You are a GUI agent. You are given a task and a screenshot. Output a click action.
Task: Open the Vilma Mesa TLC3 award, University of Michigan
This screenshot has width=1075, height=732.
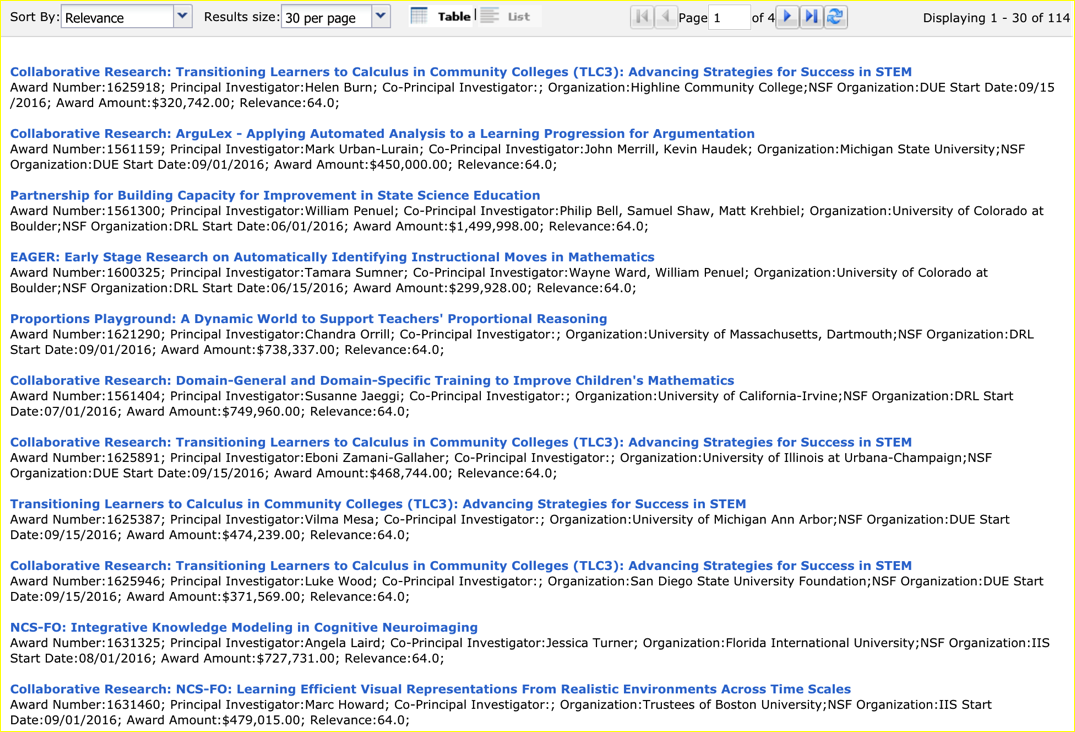378,504
